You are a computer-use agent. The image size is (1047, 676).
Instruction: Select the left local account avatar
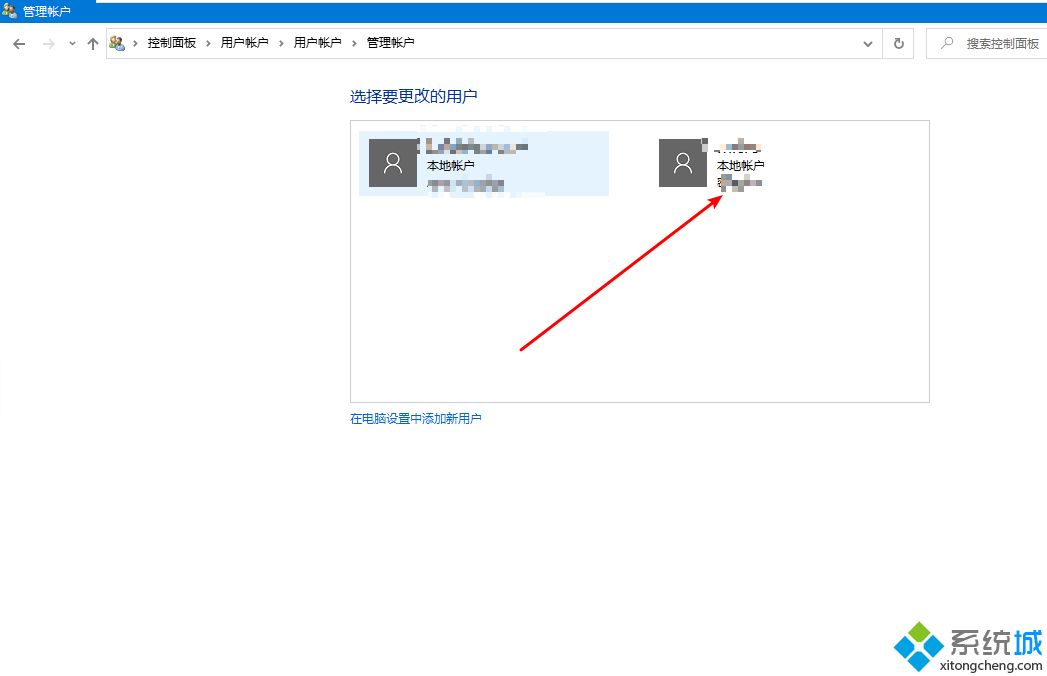click(393, 163)
